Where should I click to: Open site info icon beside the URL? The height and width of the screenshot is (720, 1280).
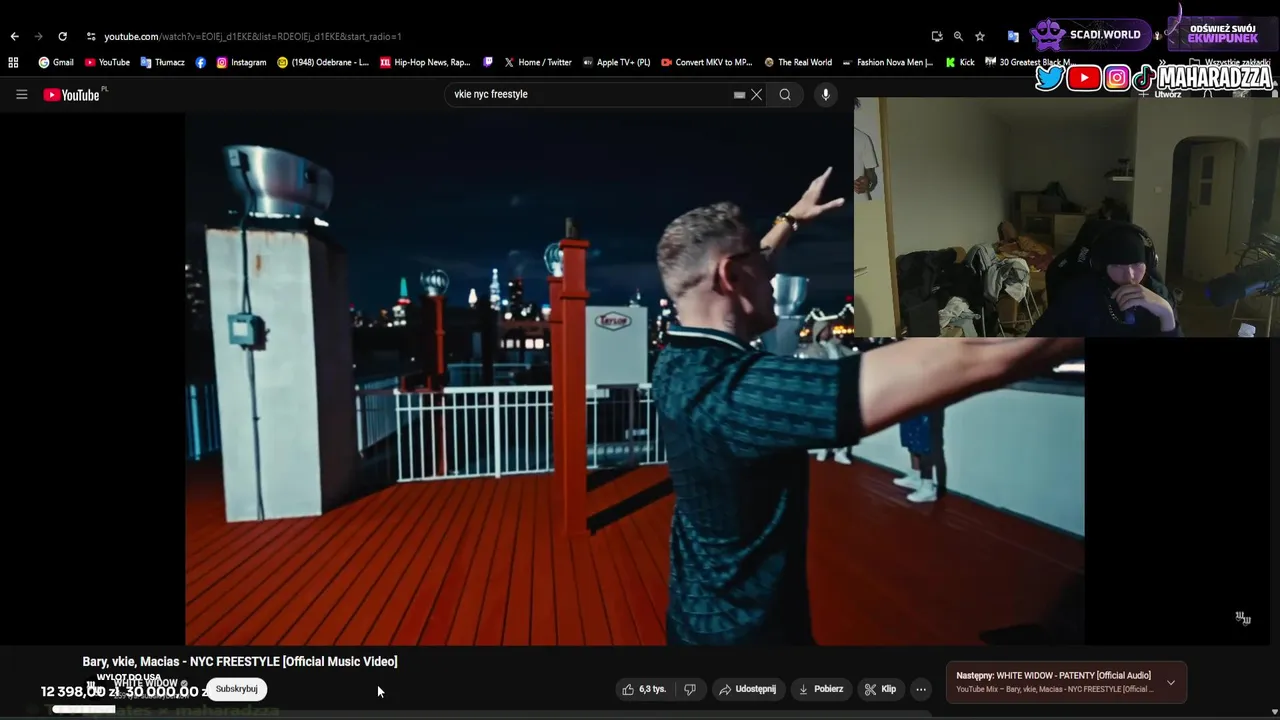pyautogui.click(x=91, y=36)
